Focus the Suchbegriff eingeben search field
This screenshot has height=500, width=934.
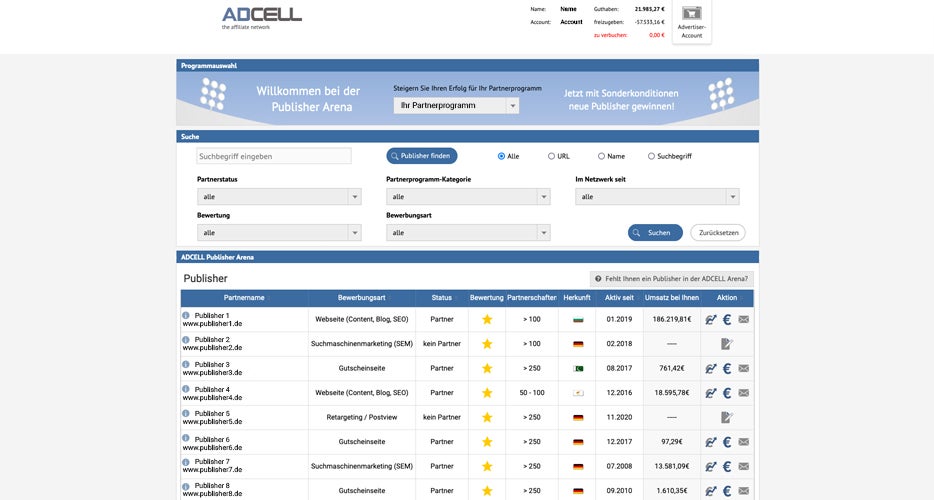273,156
